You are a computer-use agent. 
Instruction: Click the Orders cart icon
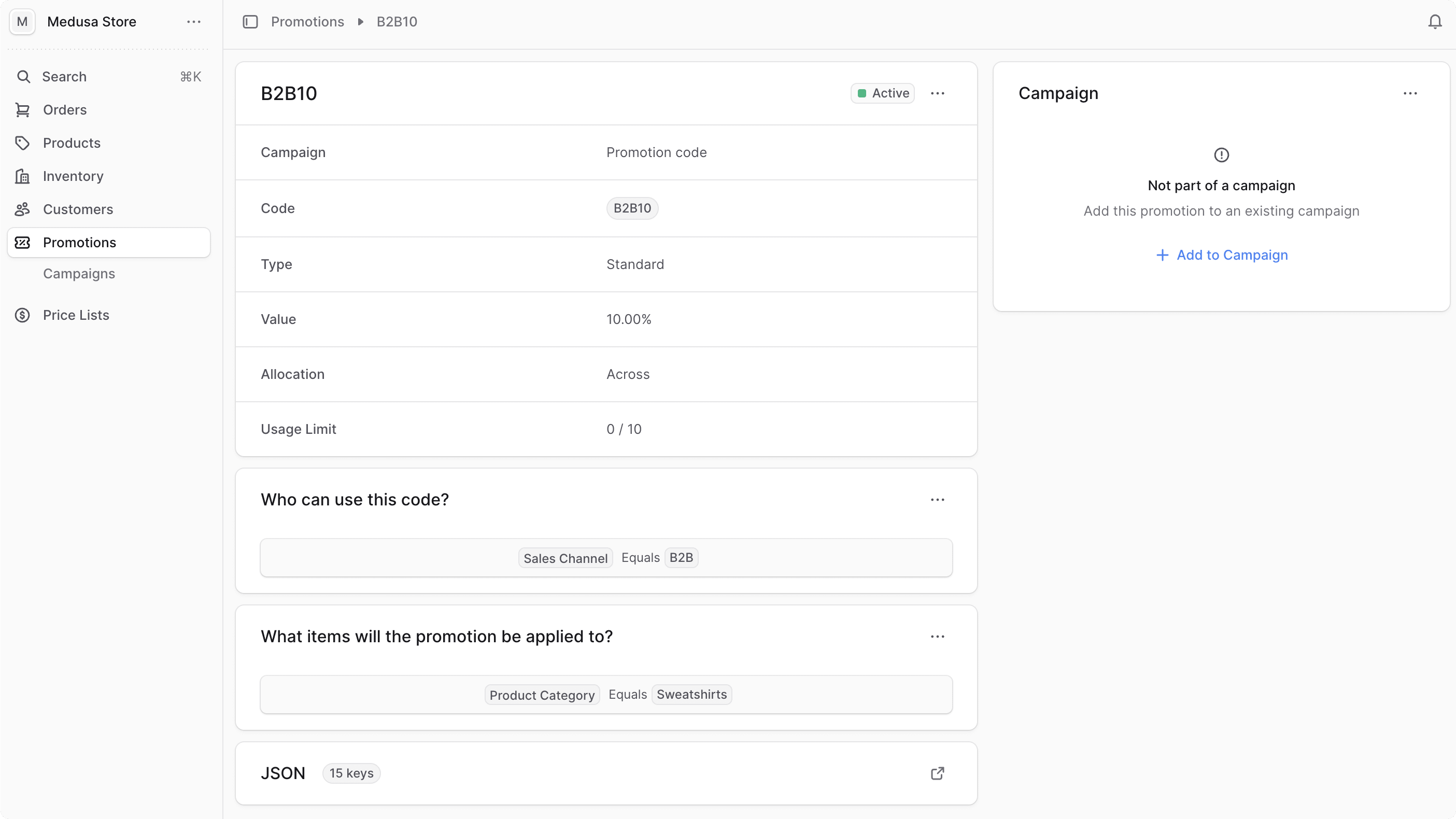[x=23, y=110]
